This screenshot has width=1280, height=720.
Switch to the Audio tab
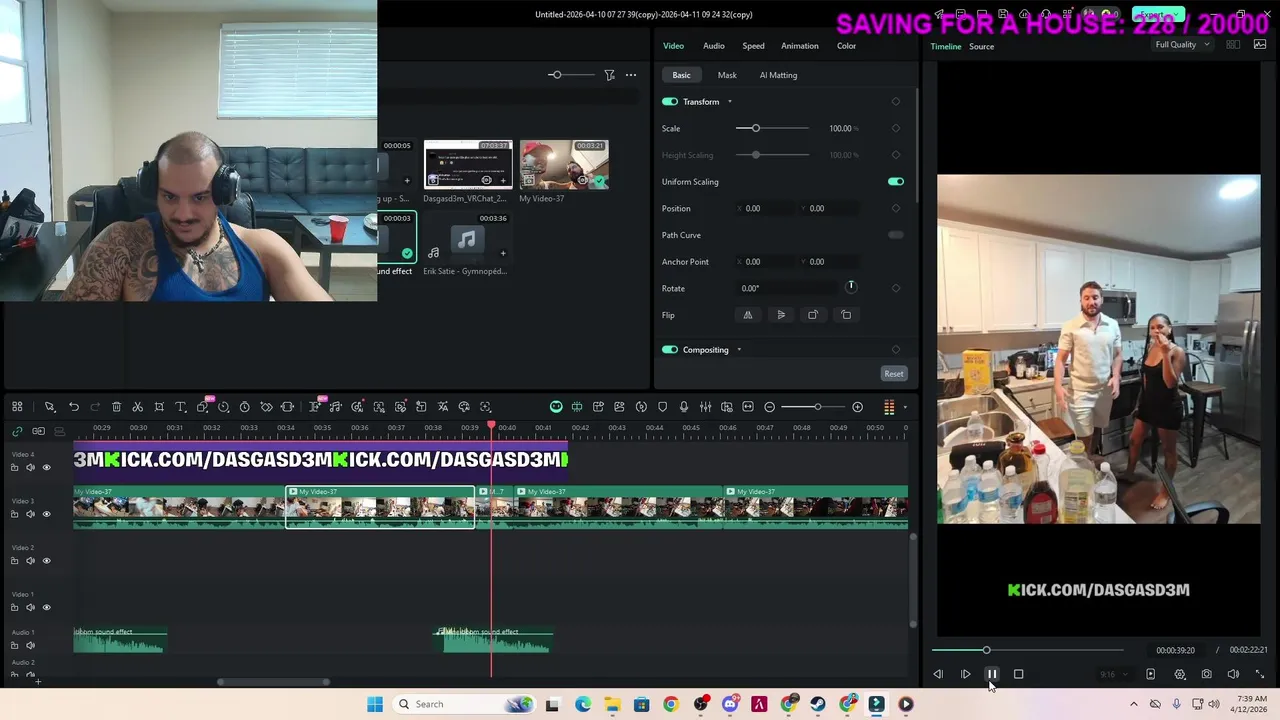(713, 46)
